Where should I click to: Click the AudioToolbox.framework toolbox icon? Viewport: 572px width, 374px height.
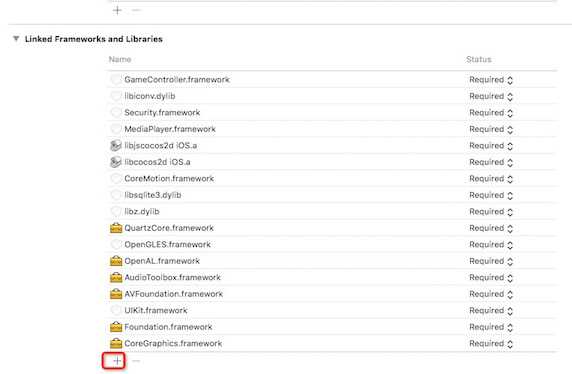pyautogui.click(x=116, y=277)
